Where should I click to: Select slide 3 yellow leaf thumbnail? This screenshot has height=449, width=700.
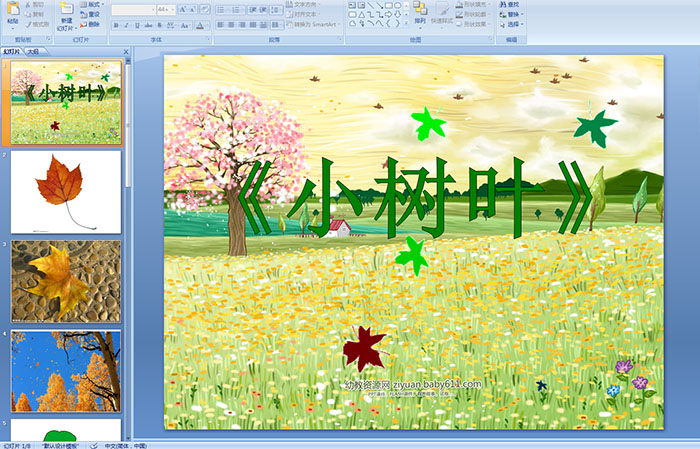(x=66, y=281)
